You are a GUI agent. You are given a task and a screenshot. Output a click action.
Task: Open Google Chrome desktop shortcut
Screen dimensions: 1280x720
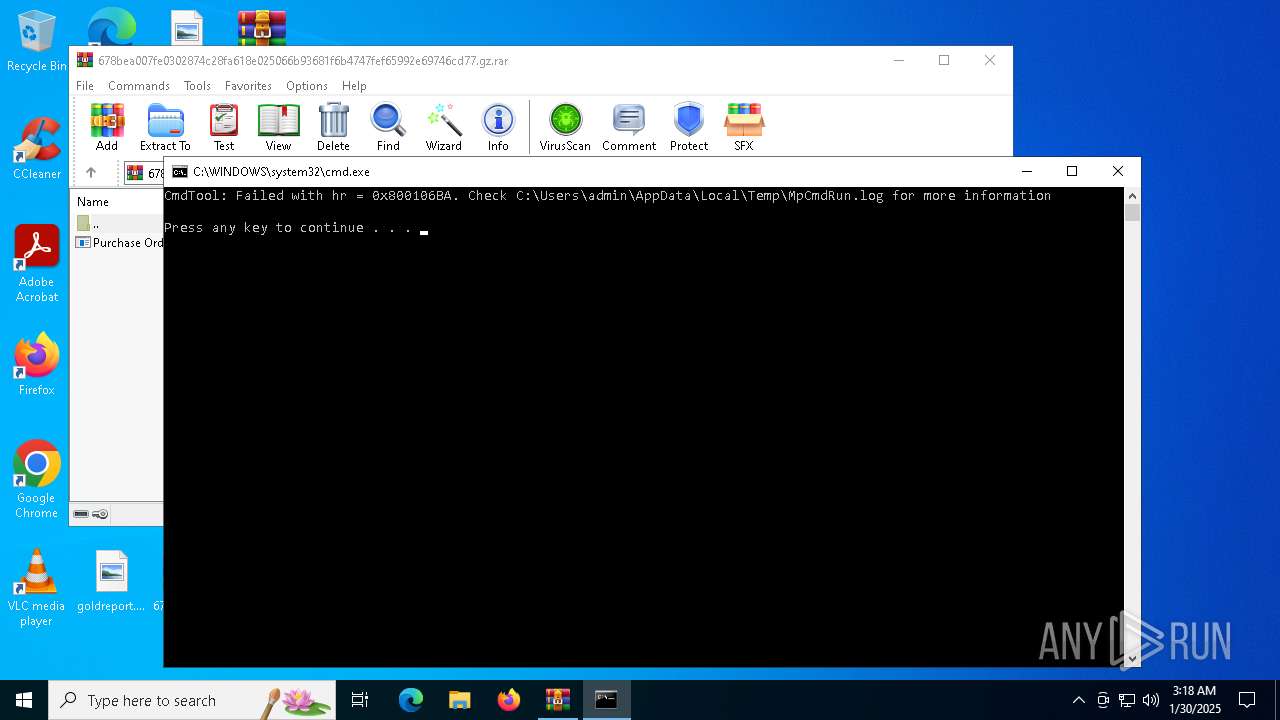pyautogui.click(x=37, y=480)
